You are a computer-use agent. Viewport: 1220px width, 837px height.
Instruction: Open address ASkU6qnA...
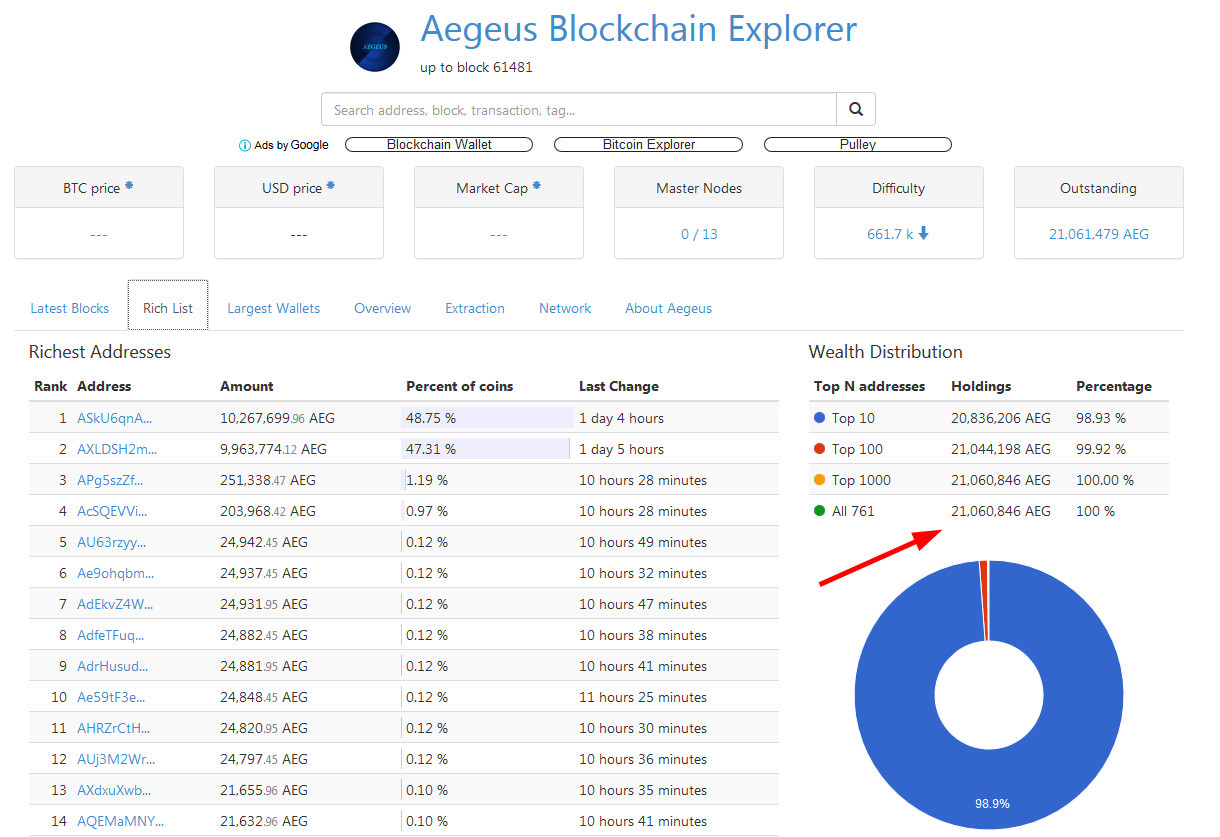pyautogui.click(x=115, y=418)
